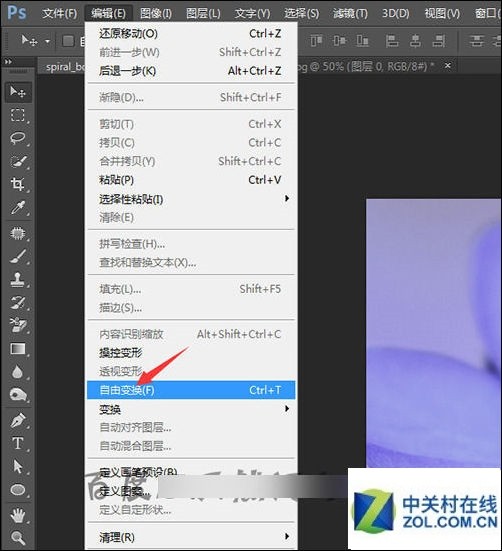The width and height of the screenshot is (502, 551).
Task: Choose 操控变形 menu entry
Action: click(x=191, y=353)
